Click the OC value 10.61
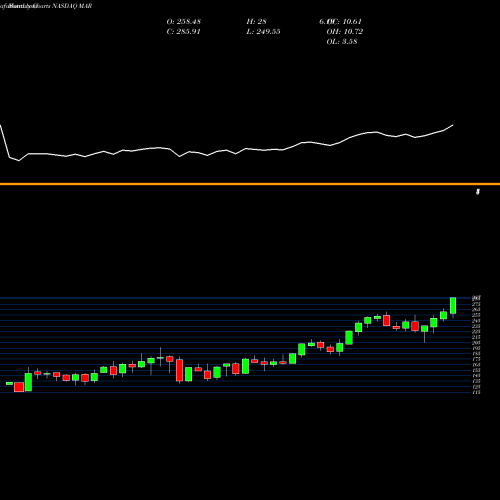The image size is (500, 500). click(x=352, y=22)
